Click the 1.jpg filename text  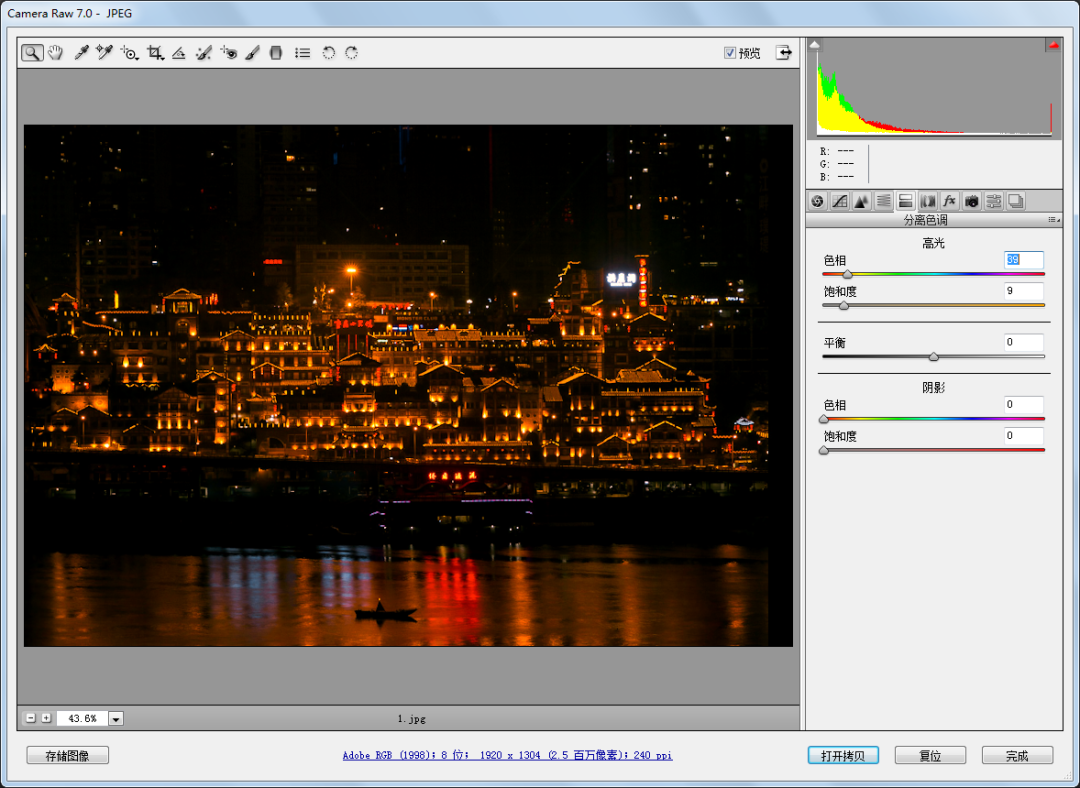point(412,718)
